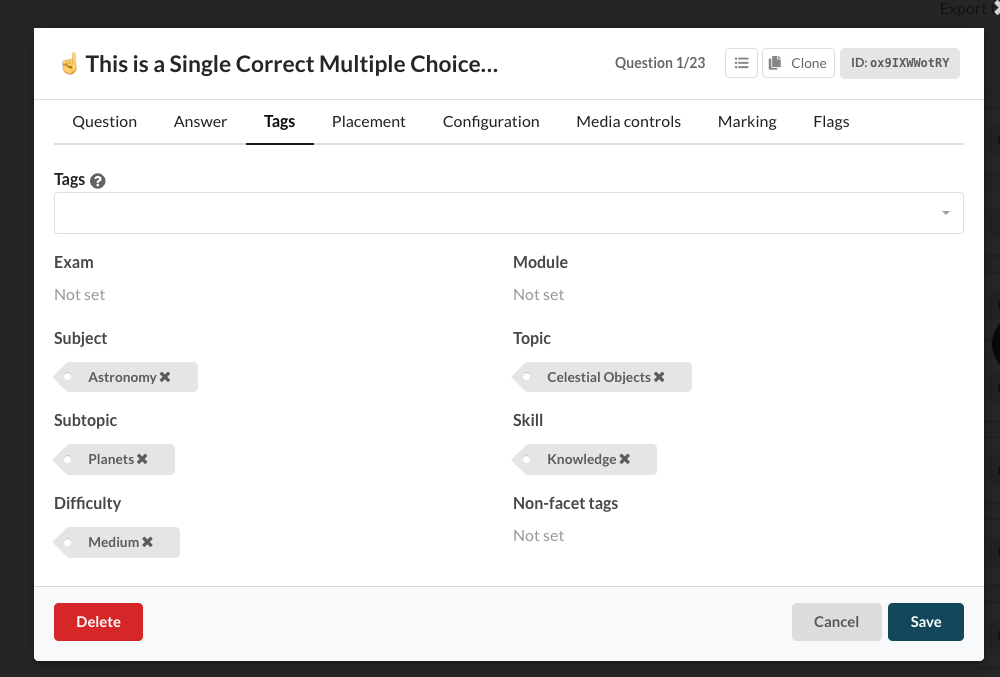Remove the Astronomy subject tag

click(x=165, y=377)
